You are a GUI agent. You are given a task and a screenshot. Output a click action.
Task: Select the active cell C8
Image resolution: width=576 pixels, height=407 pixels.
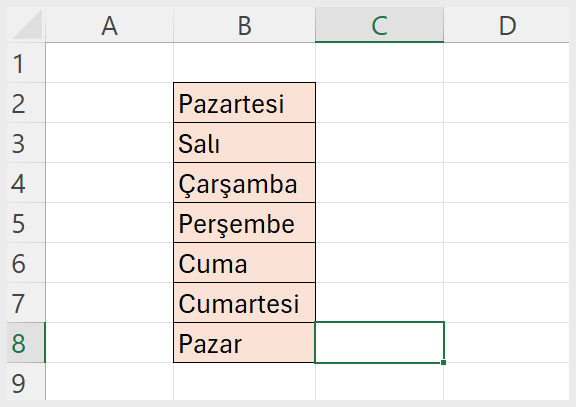click(379, 343)
